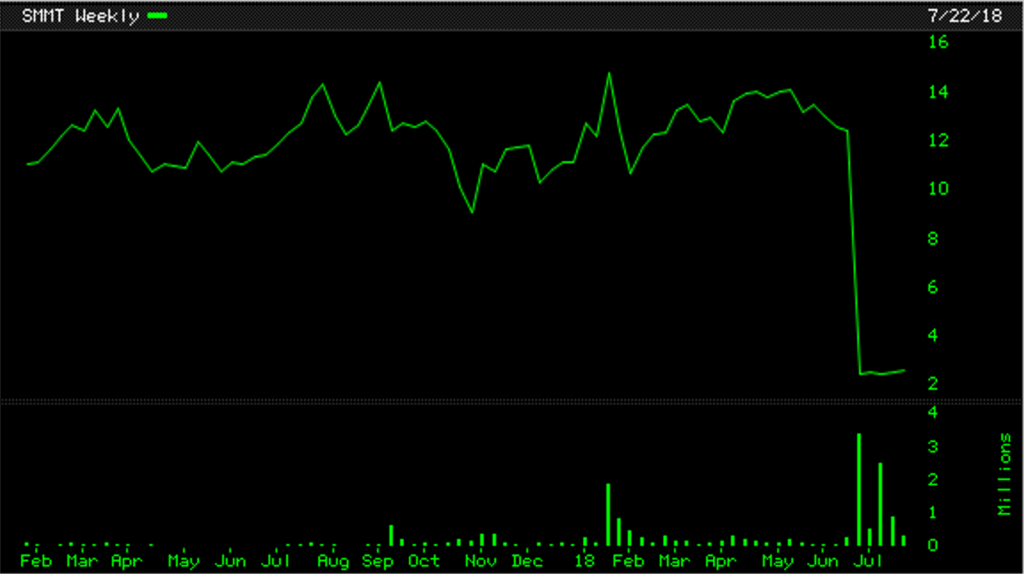The image size is (1024, 574).
Task: Select the Dec label on the time axis
Action: [526, 561]
